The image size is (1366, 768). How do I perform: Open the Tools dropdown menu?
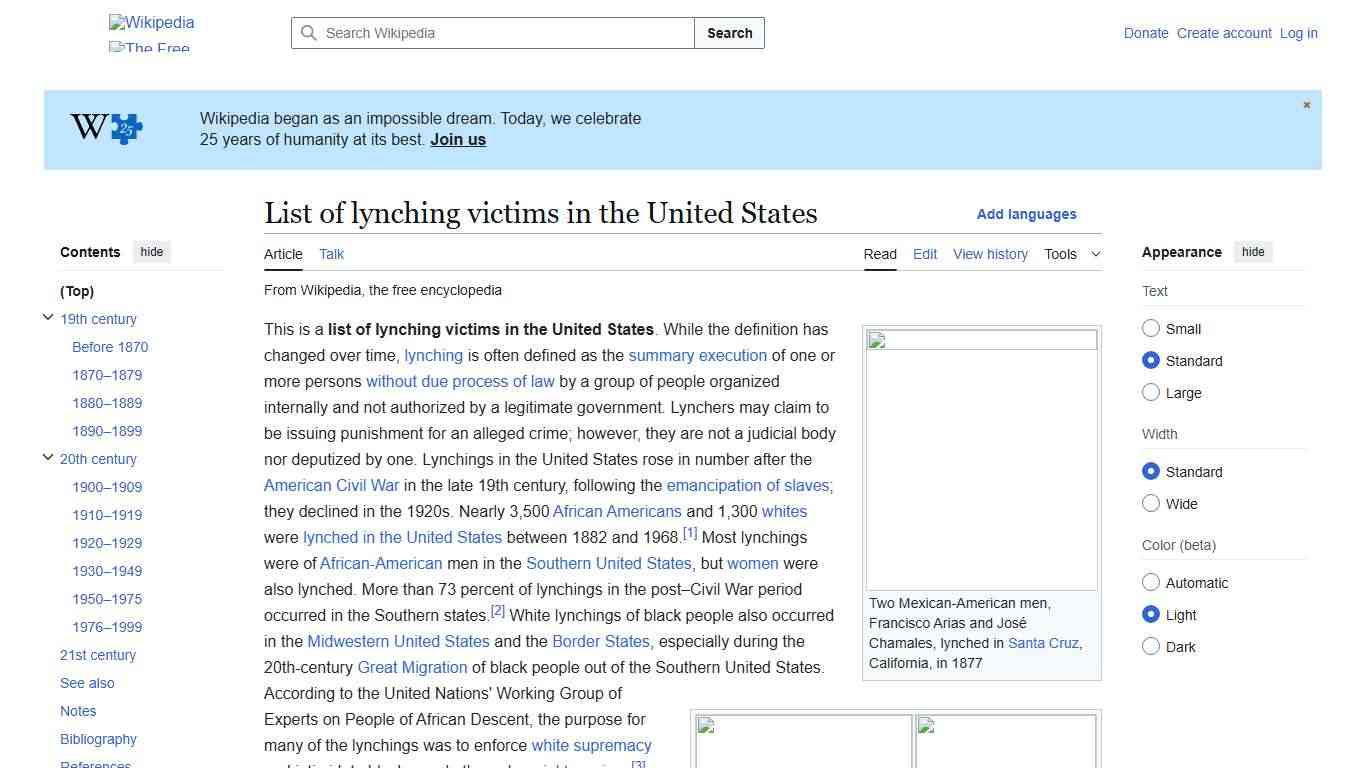point(1071,254)
